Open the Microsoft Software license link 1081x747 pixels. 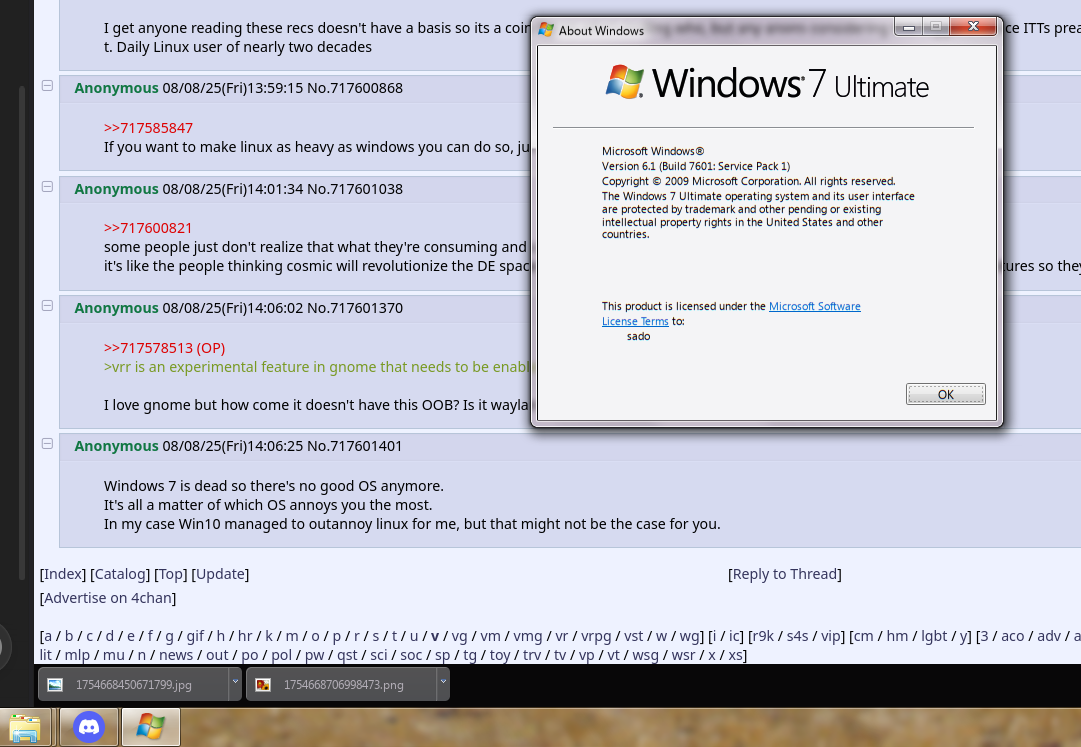coord(814,306)
